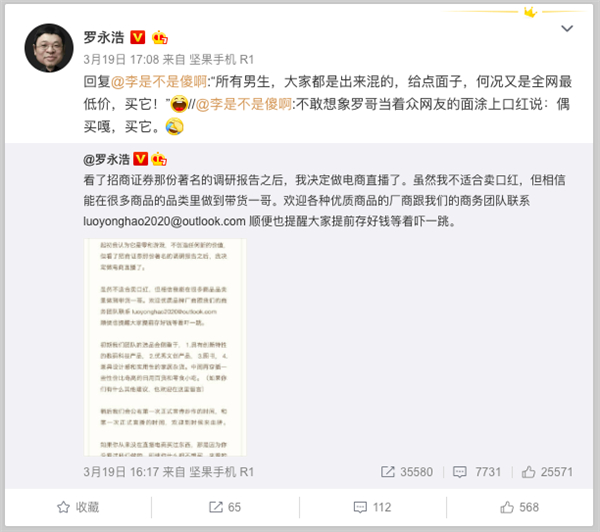Click the red V verified badge beside top username

coord(138,38)
